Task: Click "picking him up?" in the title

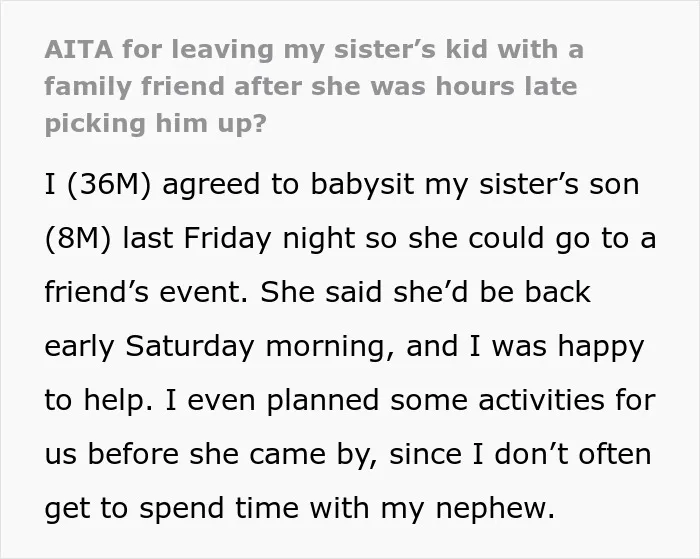Action: tap(155, 124)
